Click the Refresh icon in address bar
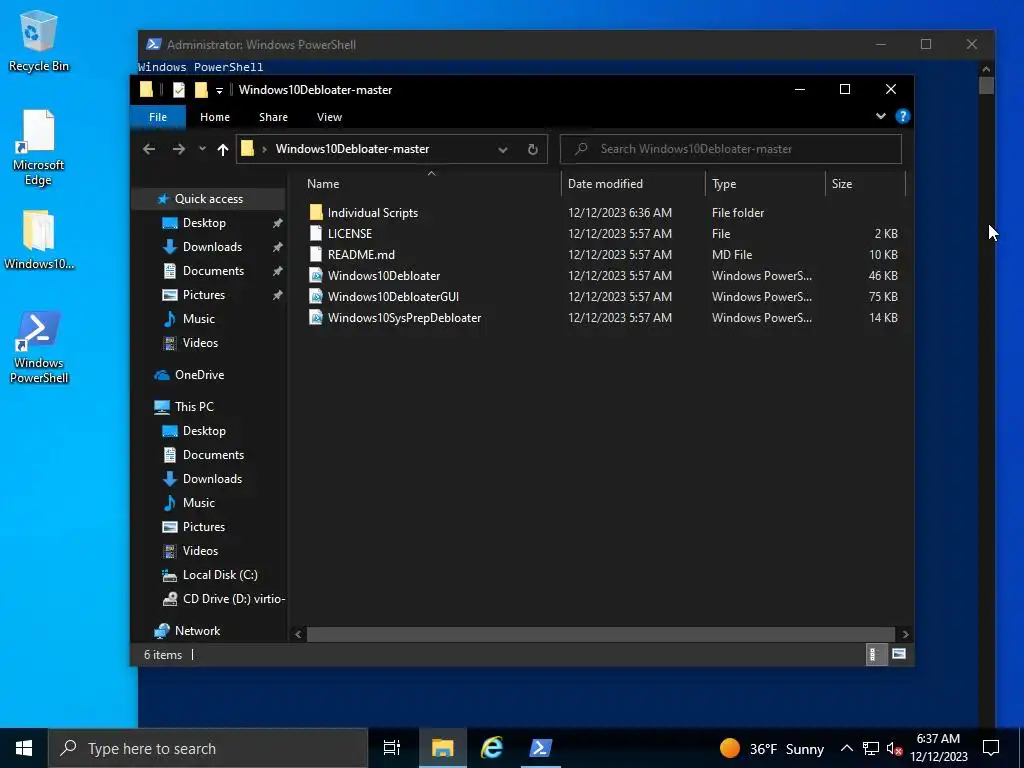Screen dimensions: 1024x768 pos(533,149)
